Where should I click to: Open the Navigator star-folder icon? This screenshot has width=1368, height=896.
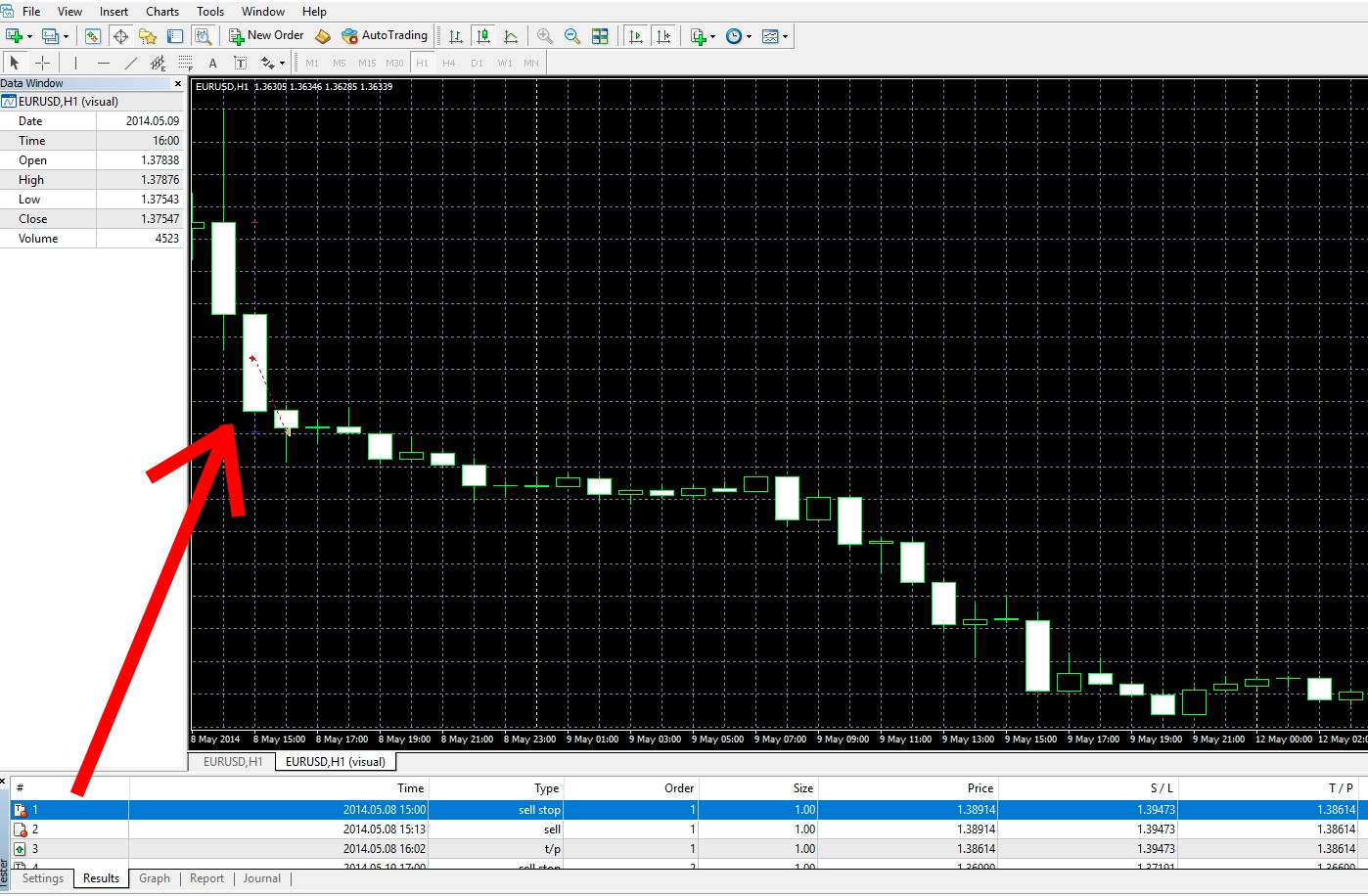coord(148,36)
